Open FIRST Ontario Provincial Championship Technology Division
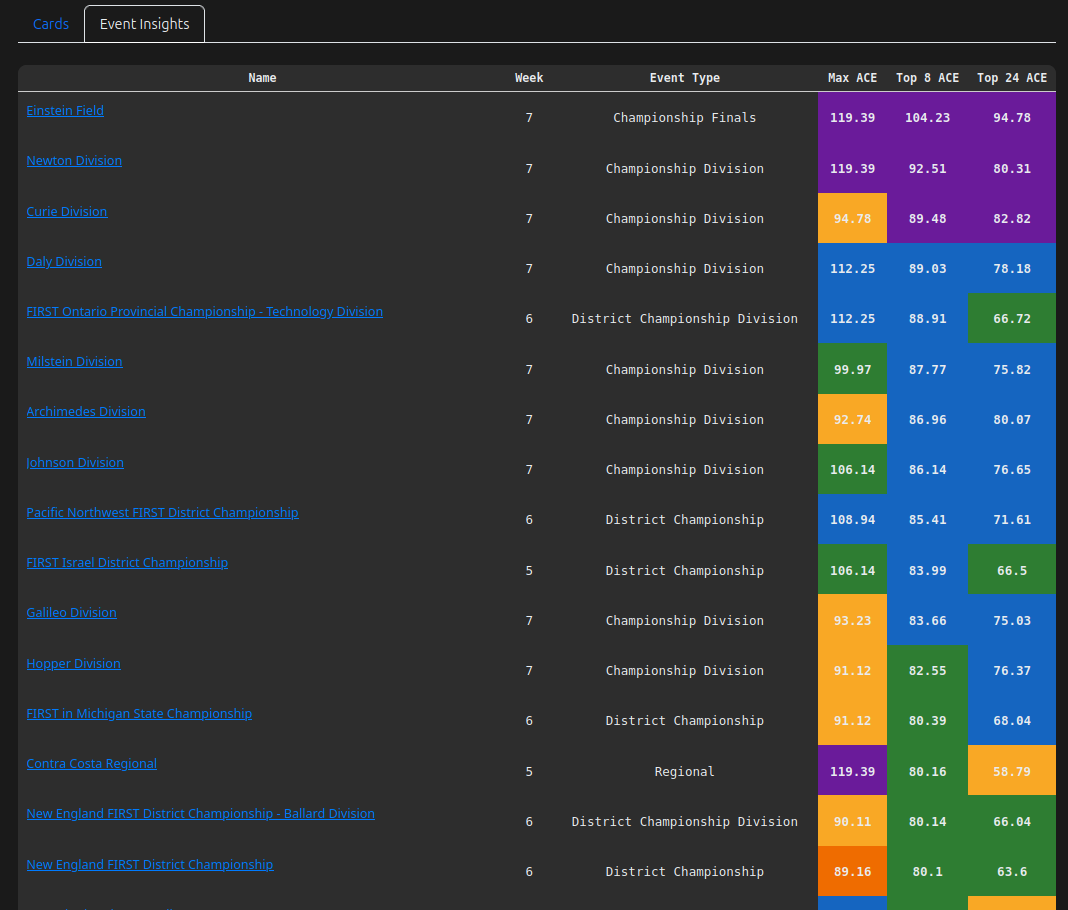The height and width of the screenshot is (910, 1068). tap(204, 311)
